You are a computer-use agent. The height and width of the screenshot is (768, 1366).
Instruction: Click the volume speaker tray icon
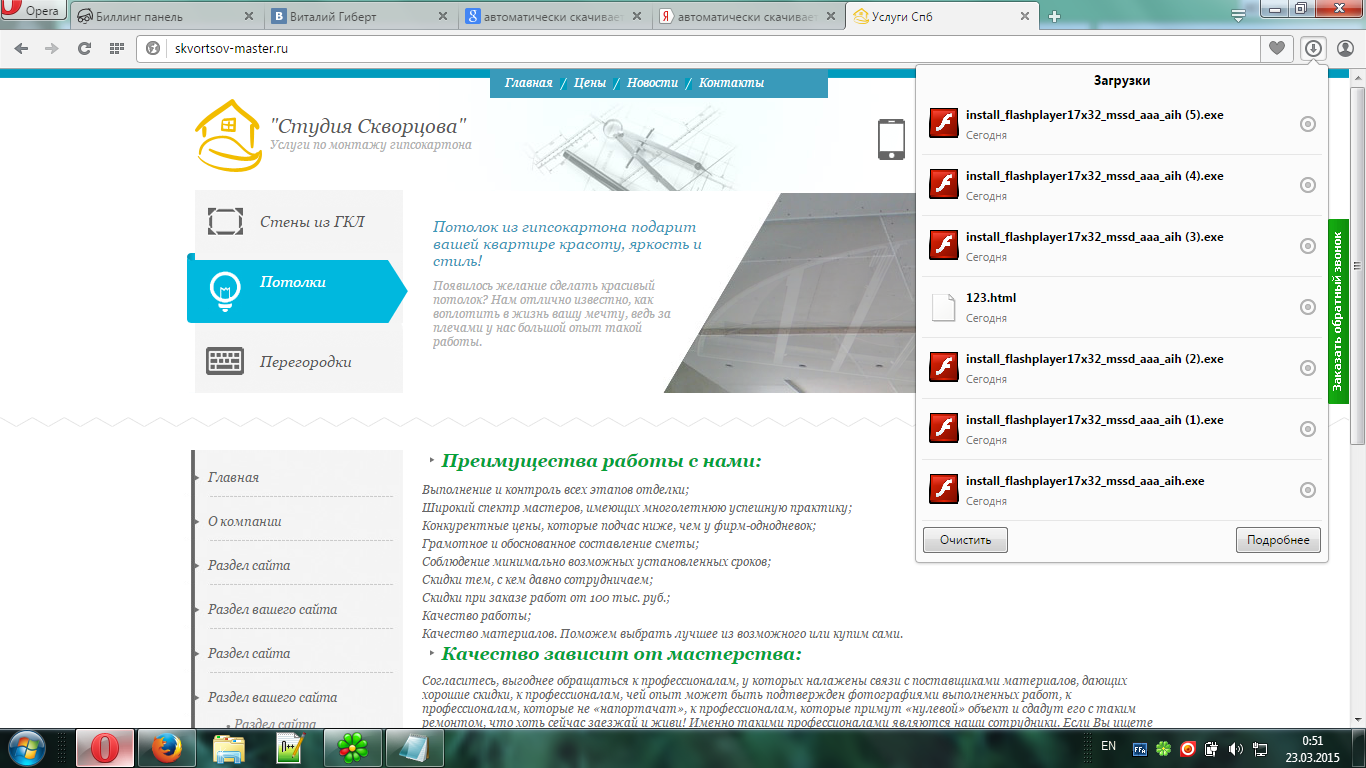(x=1235, y=748)
